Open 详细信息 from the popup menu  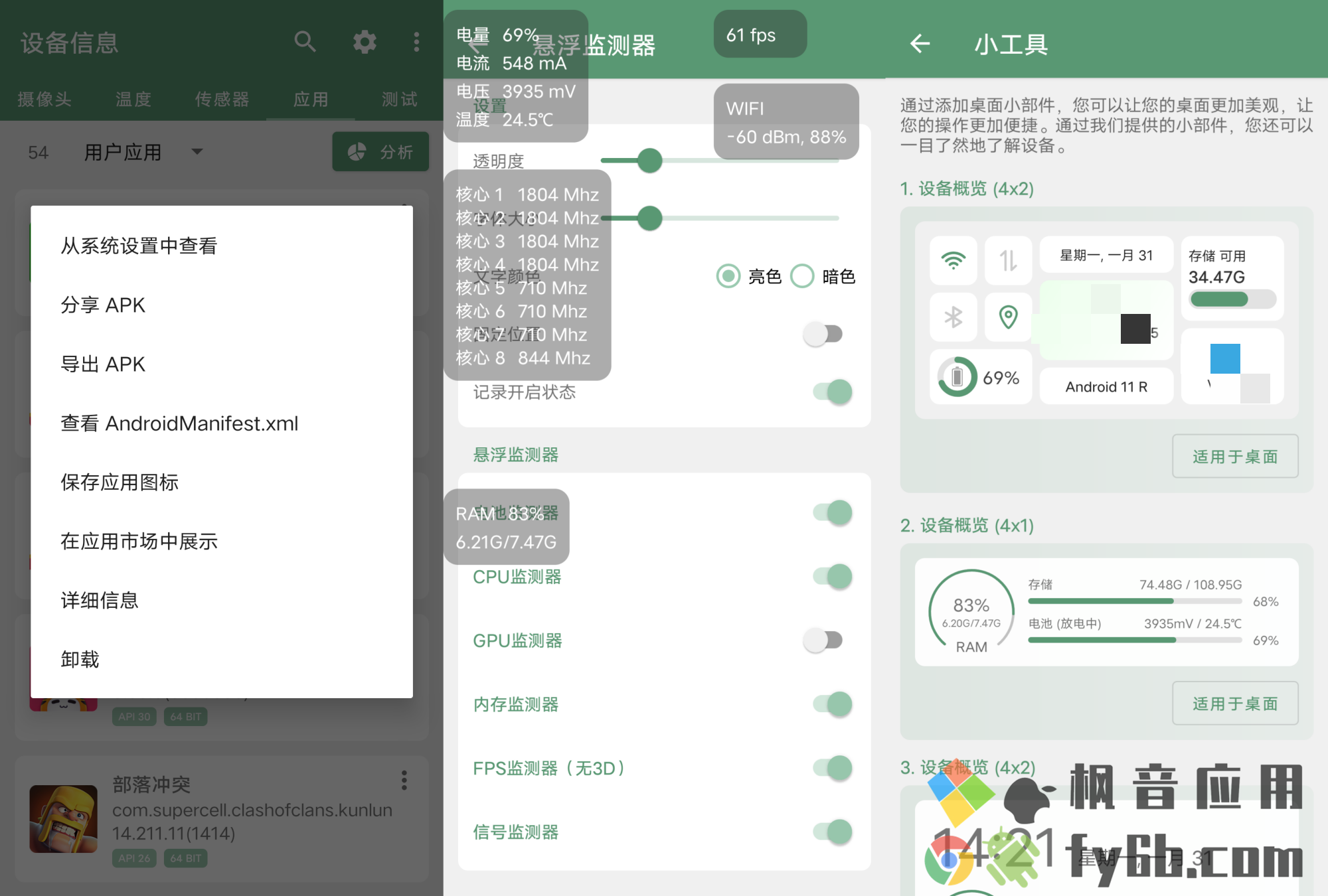222,600
